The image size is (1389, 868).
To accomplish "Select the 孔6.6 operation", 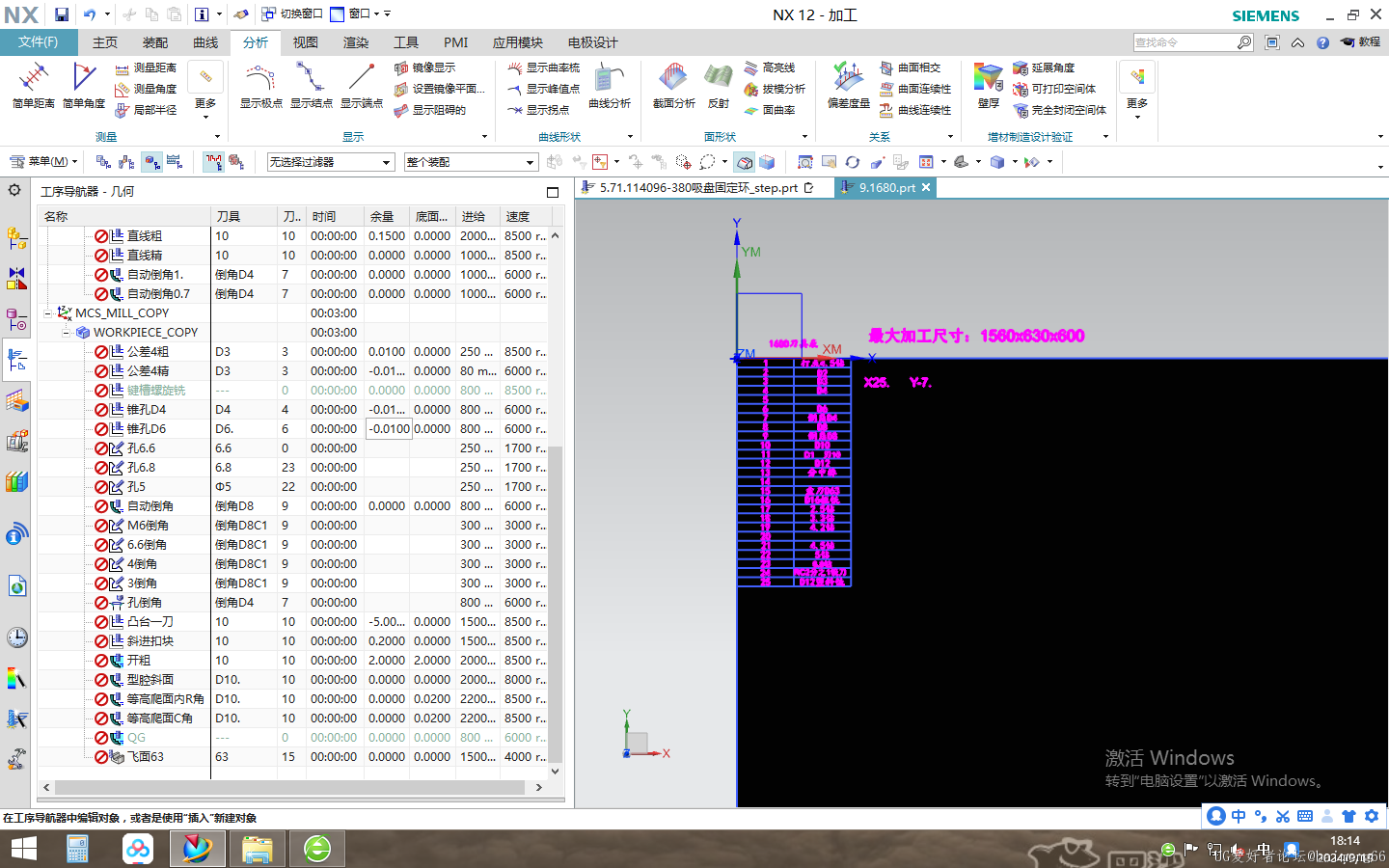I will coord(141,448).
